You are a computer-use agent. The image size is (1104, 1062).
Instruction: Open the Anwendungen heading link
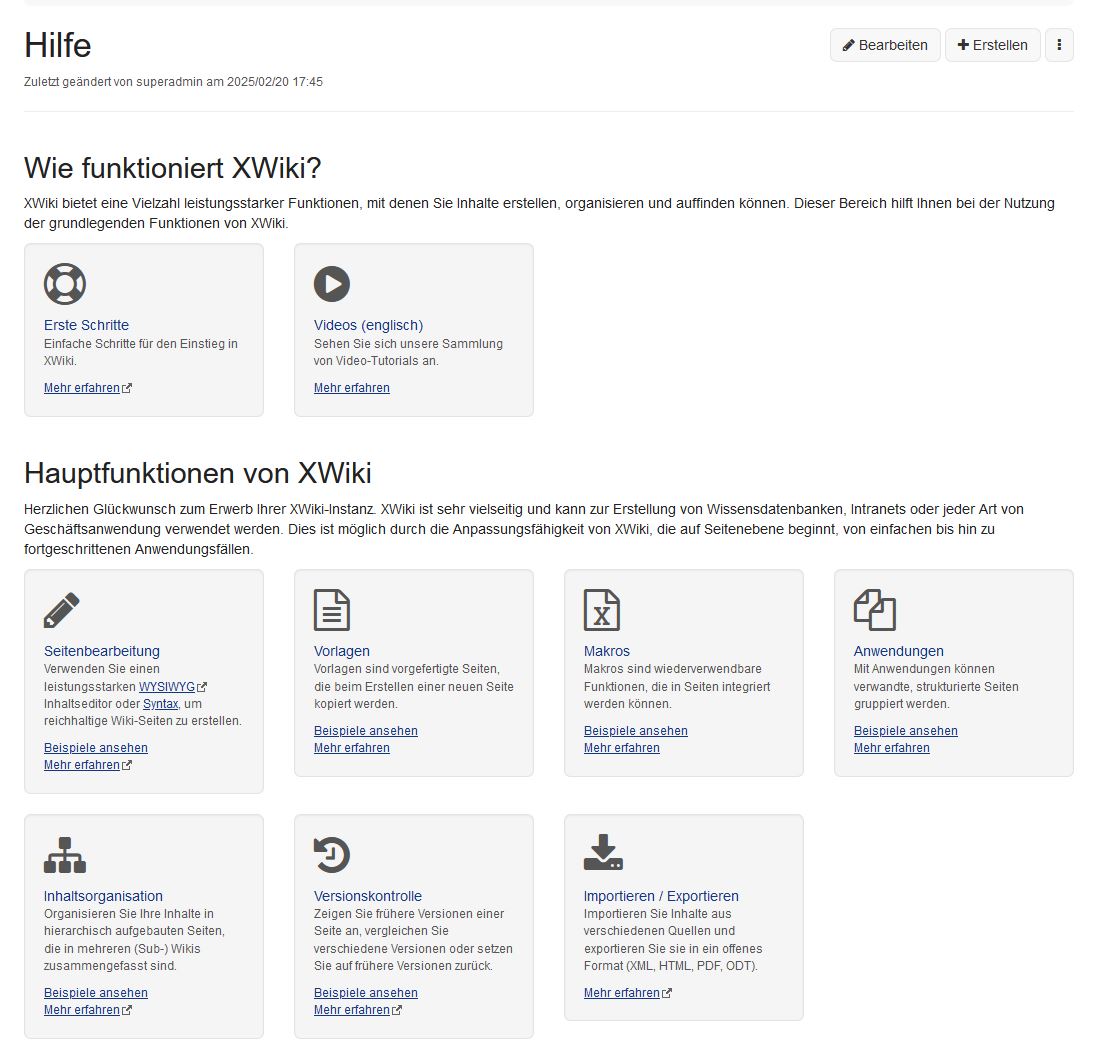pos(898,651)
